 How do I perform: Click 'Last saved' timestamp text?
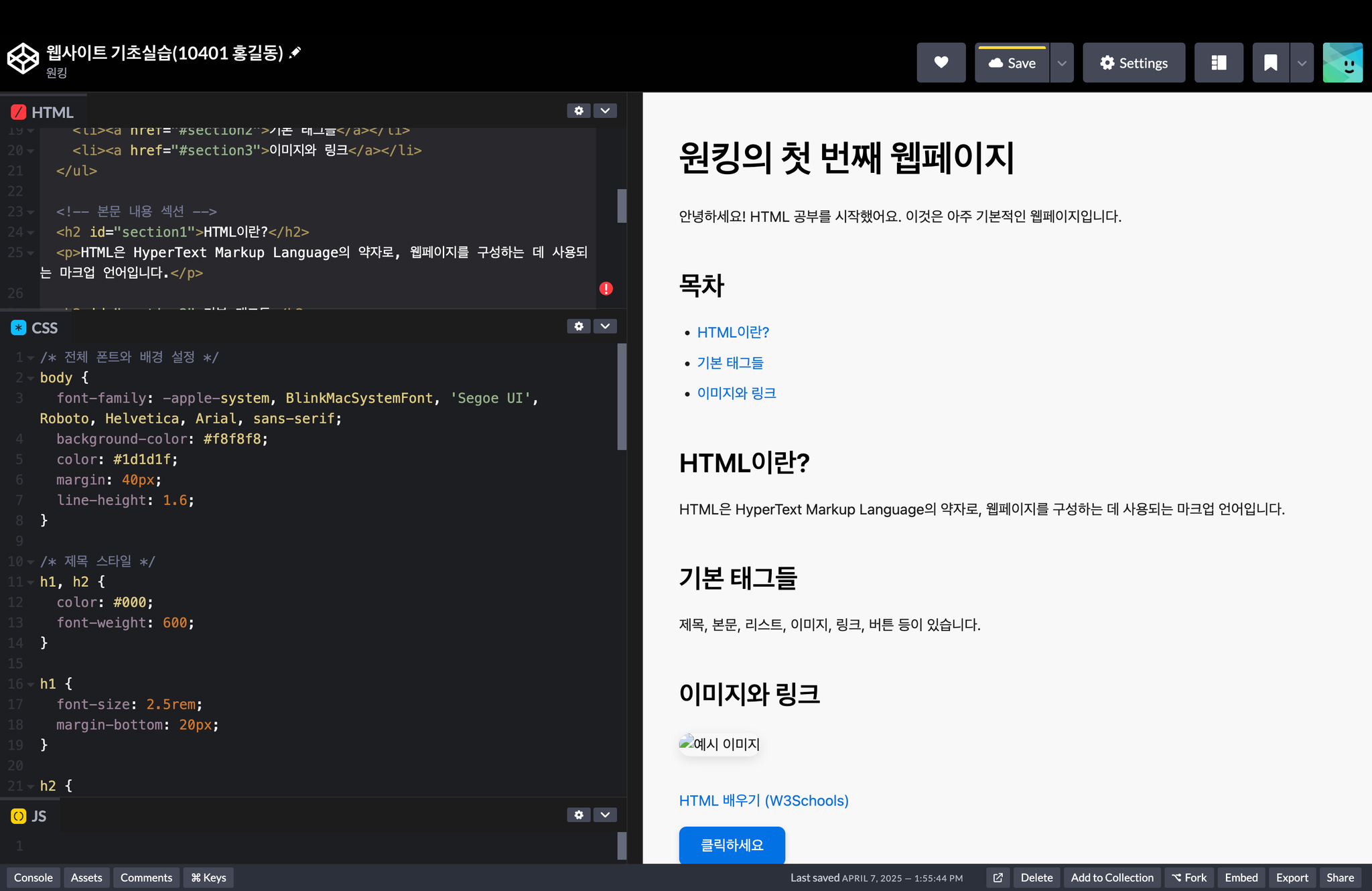pyautogui.click(x=877, y=878)
